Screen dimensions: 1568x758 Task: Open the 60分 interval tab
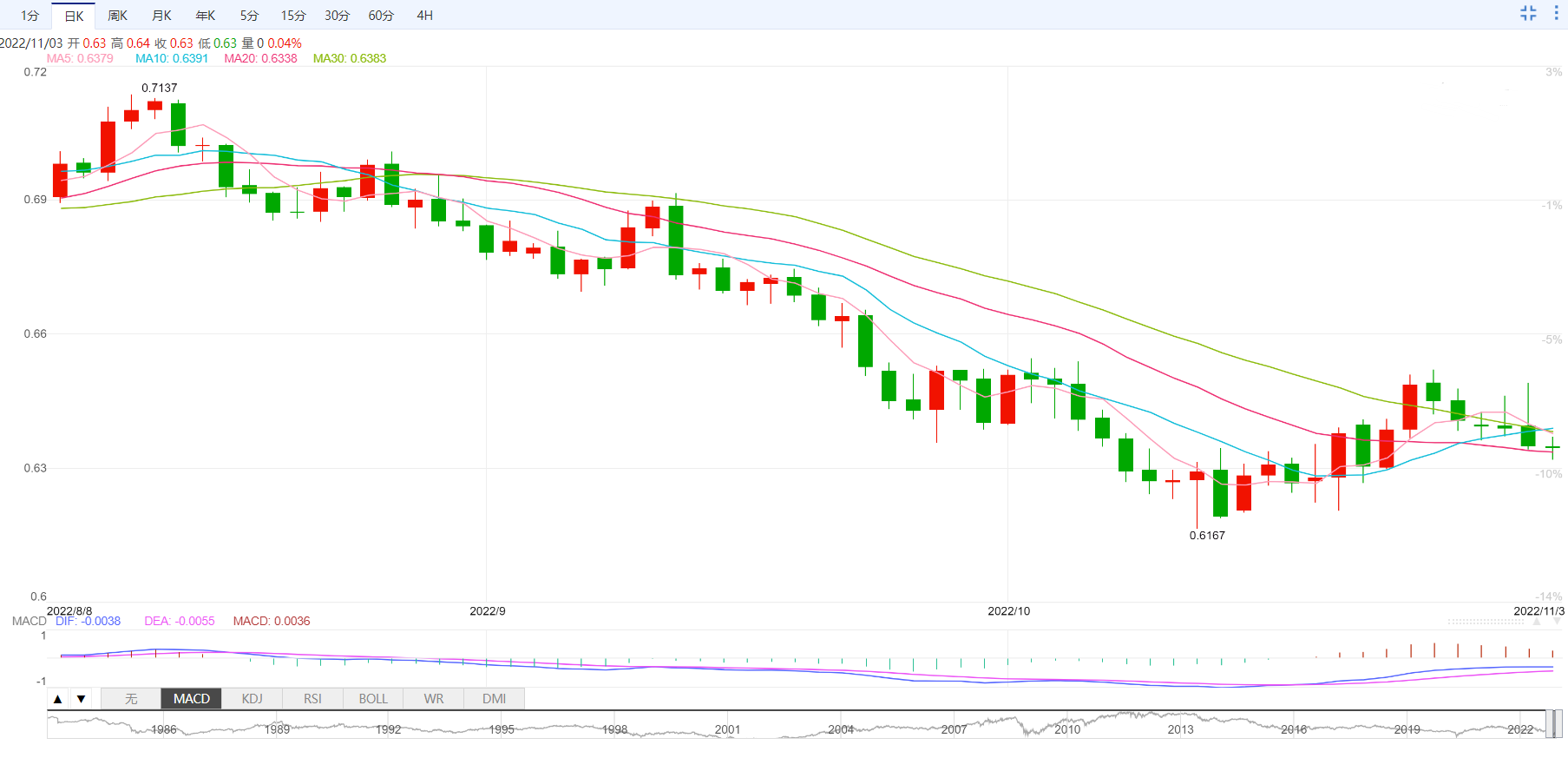(x=381, y=16)
